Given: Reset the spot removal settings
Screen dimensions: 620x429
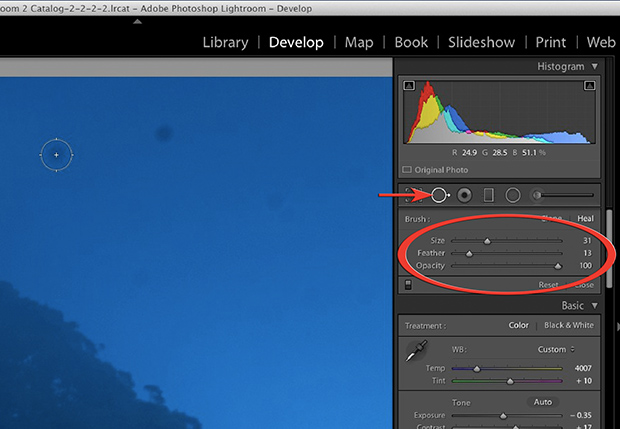Looking at the screenshot, I should [x=548, y=285].
